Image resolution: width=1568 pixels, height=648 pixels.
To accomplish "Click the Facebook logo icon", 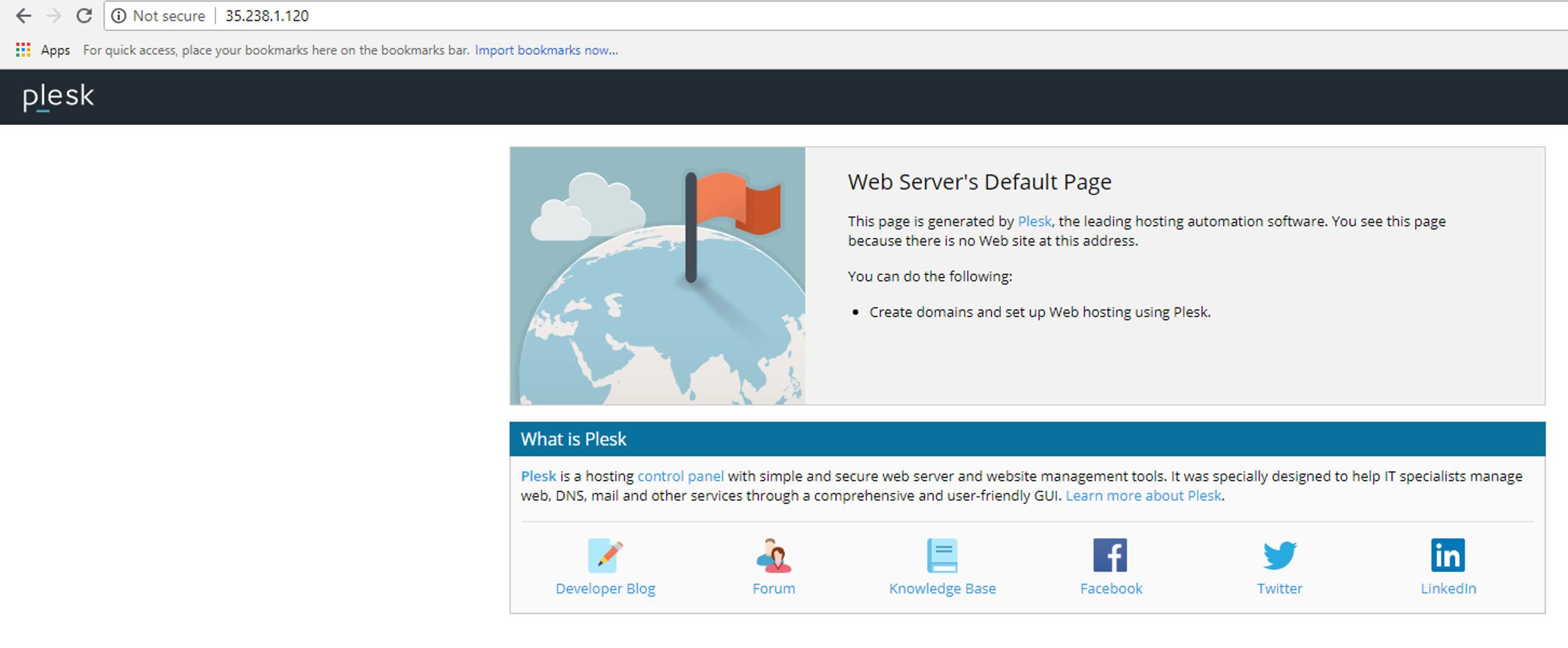I will click(x=1110, y=555).
